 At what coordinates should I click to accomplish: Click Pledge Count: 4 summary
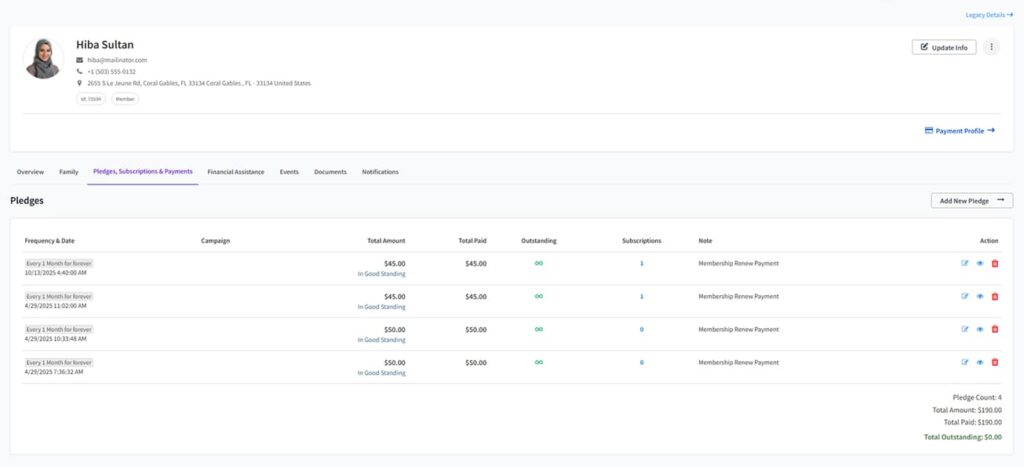[x=978, y=397]
